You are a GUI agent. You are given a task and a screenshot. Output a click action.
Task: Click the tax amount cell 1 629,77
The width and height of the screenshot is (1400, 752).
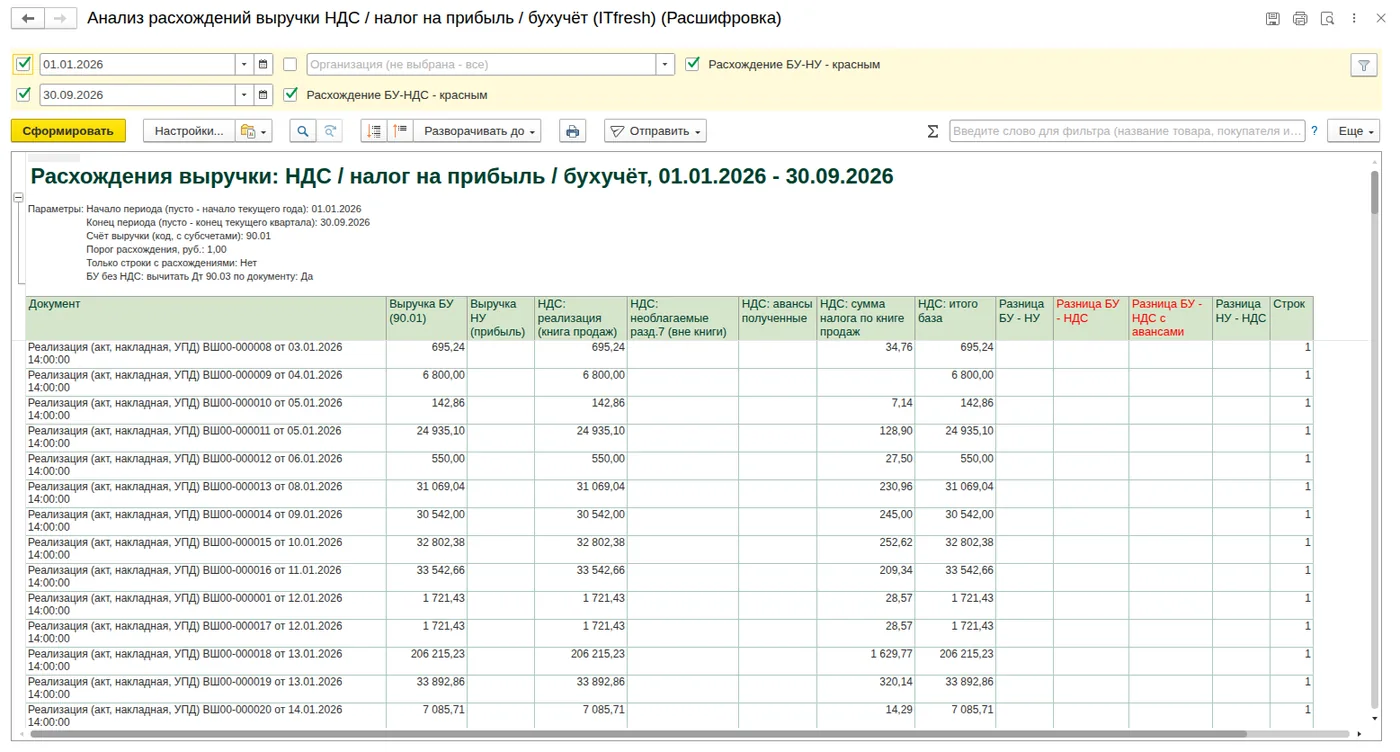click(x=865, y=661)
